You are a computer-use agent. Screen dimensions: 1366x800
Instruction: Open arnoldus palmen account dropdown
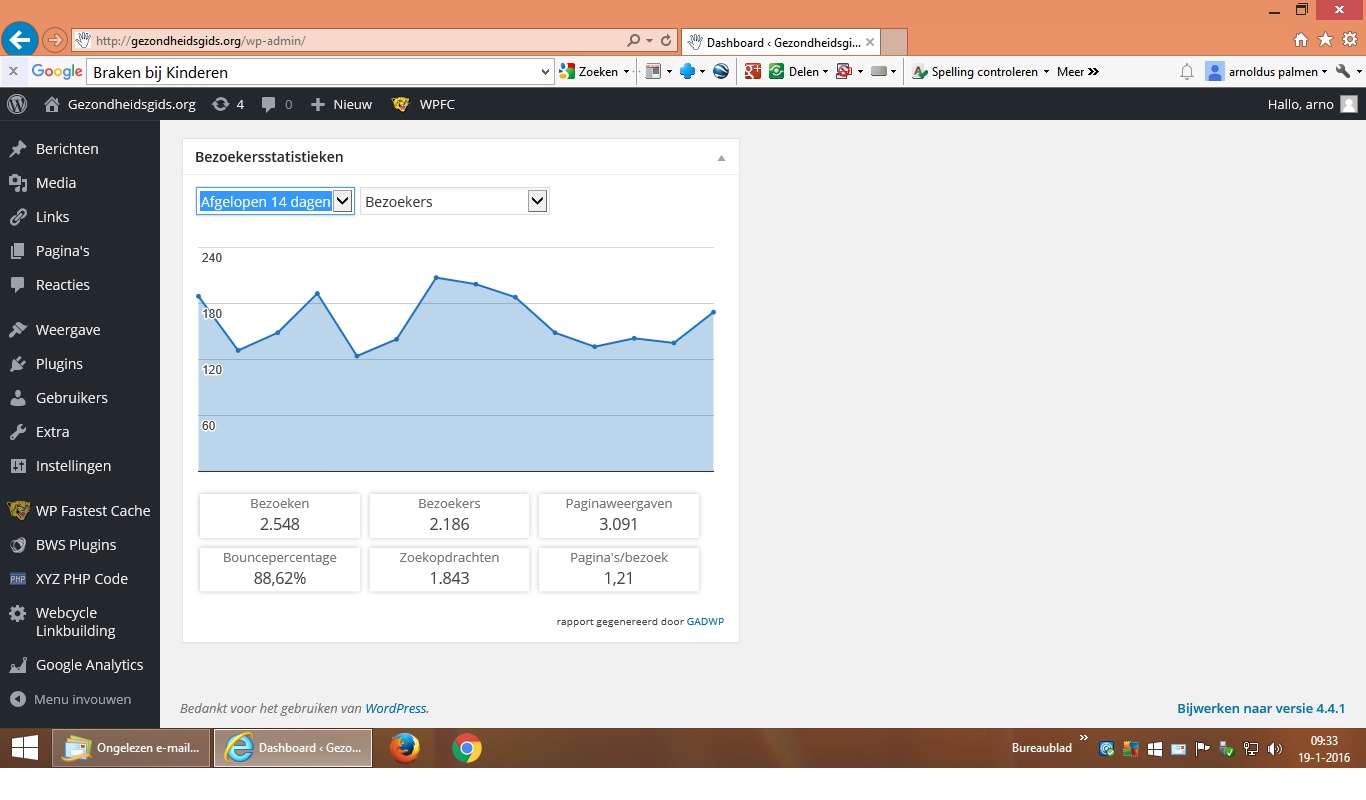[1267, 72]
